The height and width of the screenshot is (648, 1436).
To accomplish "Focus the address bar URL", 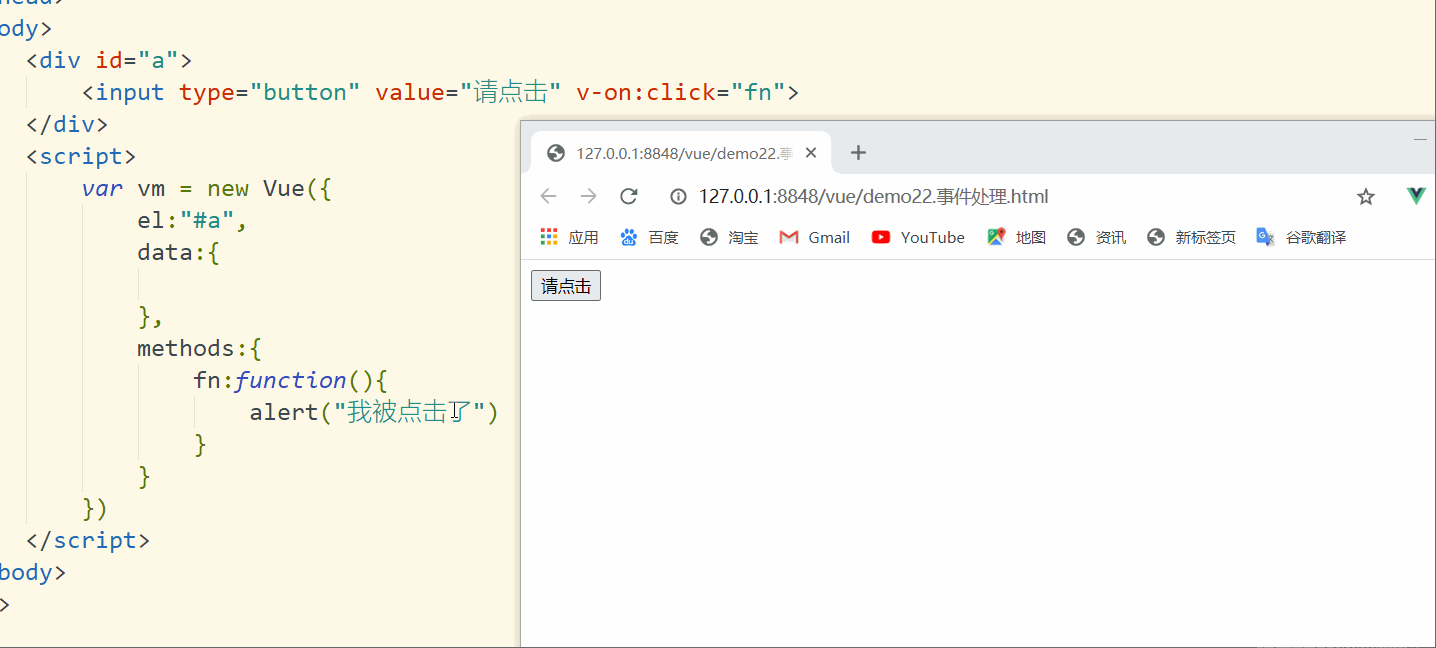I will [873, 197].
